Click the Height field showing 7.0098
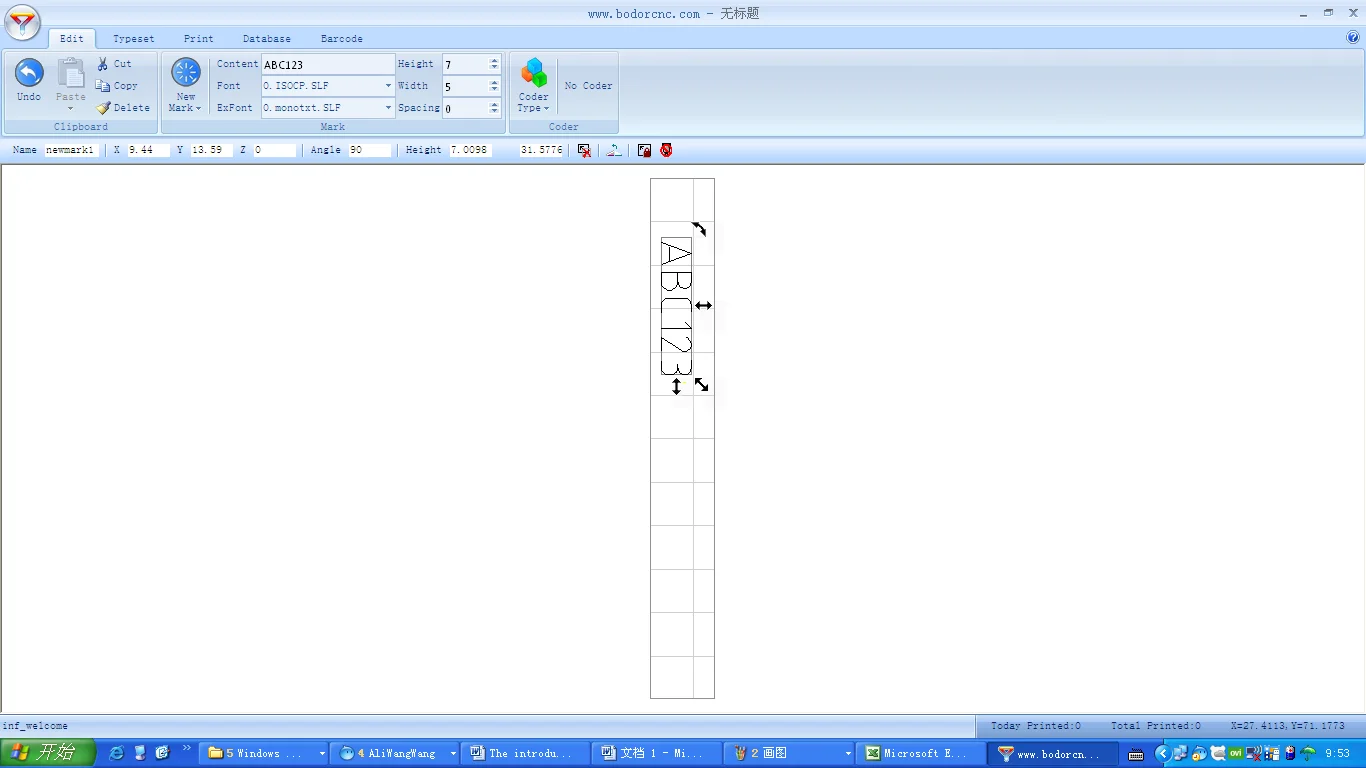The image size is (1366, 768). 470,150
